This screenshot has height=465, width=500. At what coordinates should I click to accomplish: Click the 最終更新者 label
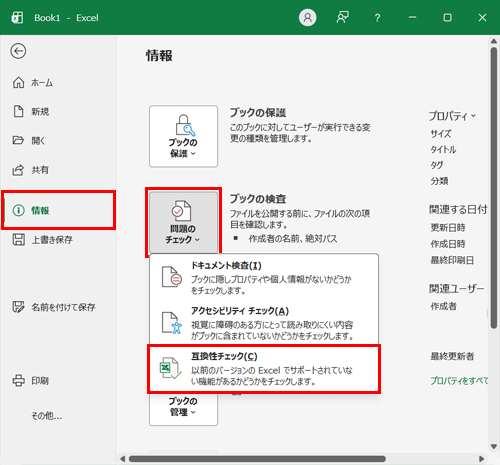click(452, 356)
